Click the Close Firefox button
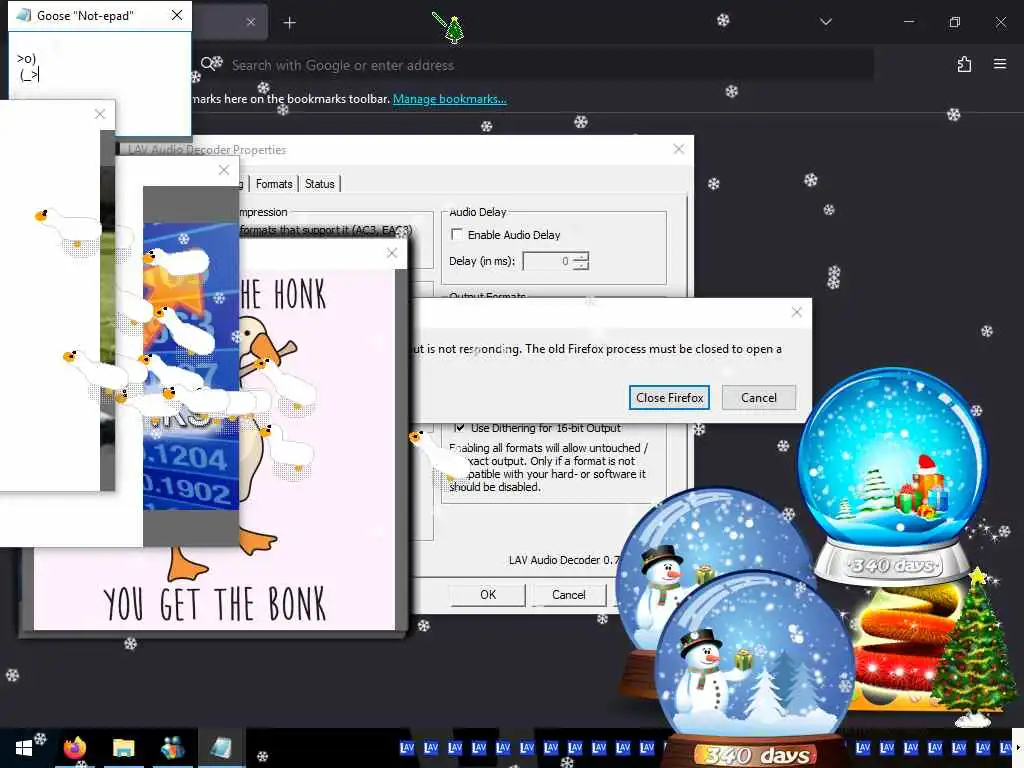 [669, 398]
